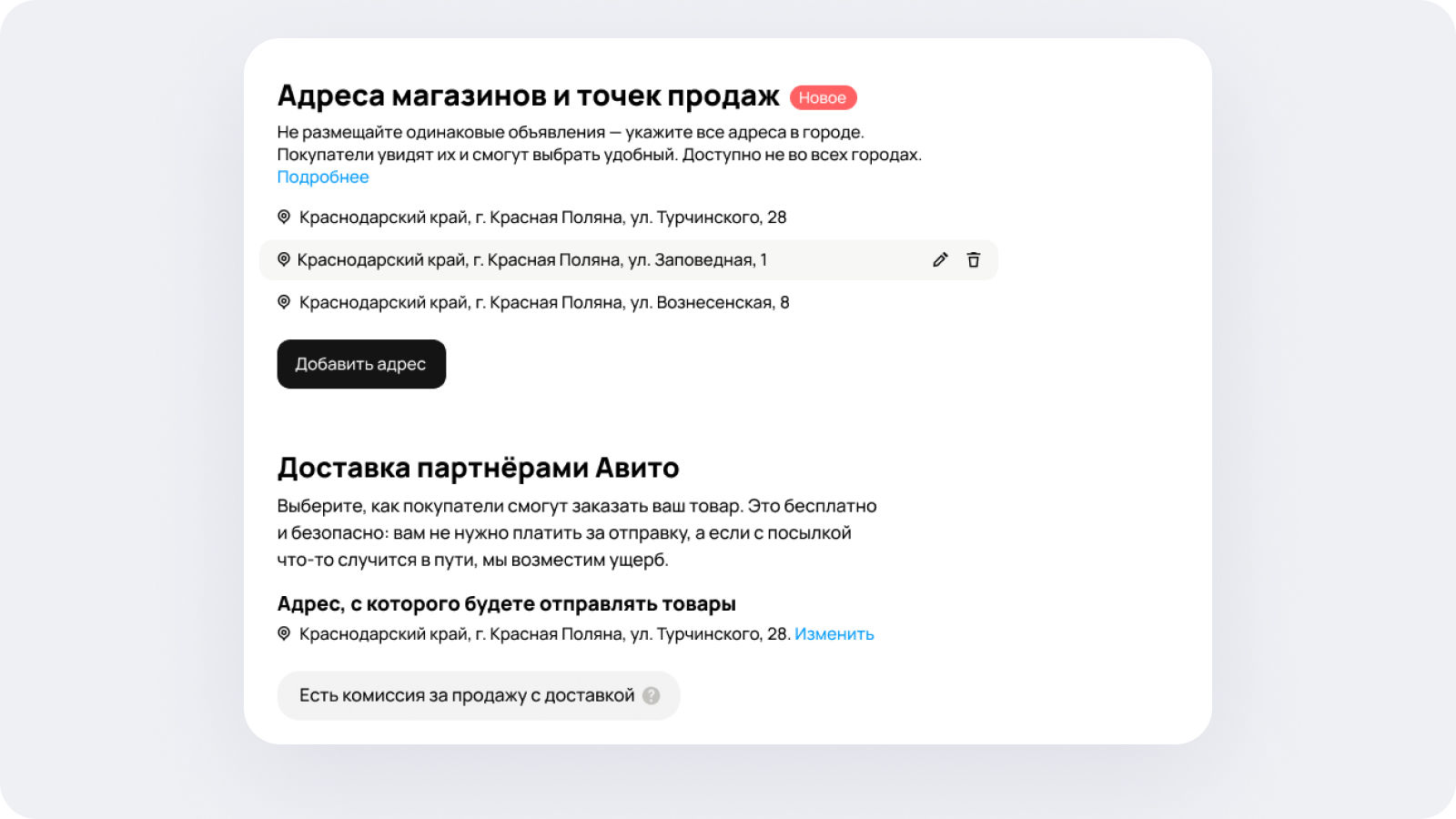The width and height of the screenshot is (1456, 819).
Task: Click the description paragraph starting "Выберите, как покупатели"
Action: tap(576, 532)
